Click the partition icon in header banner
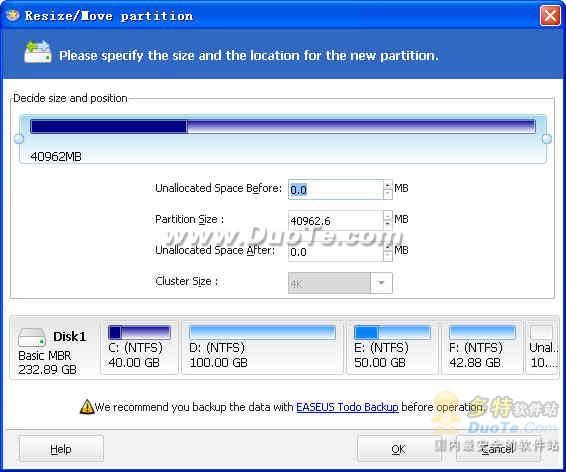The height and width of the screenshot is (472, 566). point(38,52)
